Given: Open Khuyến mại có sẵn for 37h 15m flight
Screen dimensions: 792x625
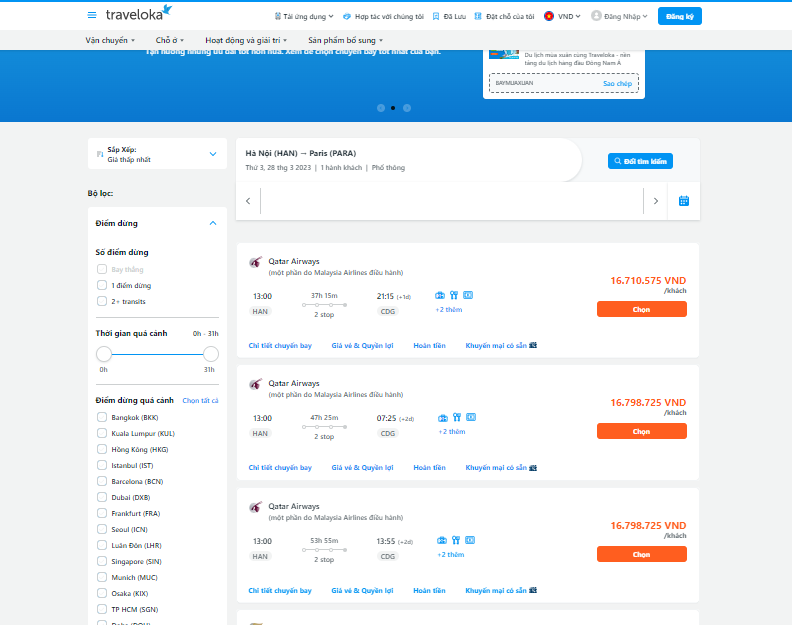Looking at the screenshot, I should click(501, 346).
